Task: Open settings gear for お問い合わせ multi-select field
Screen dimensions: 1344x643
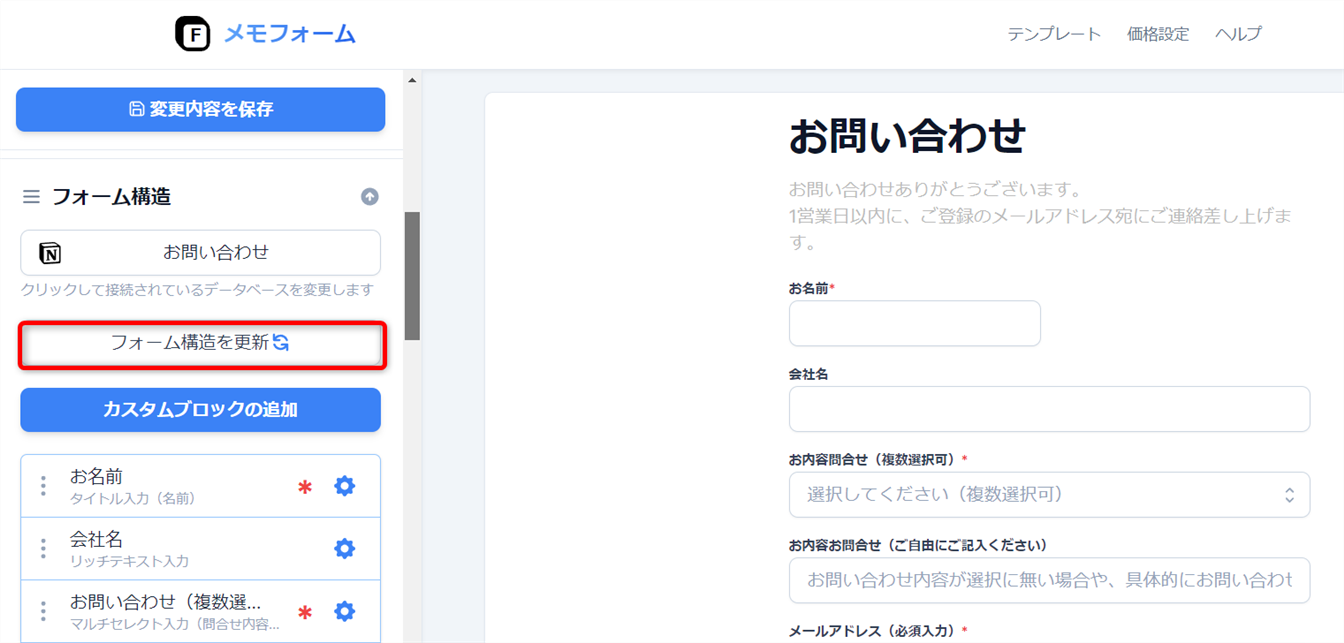Action: (x=344, y=612)
